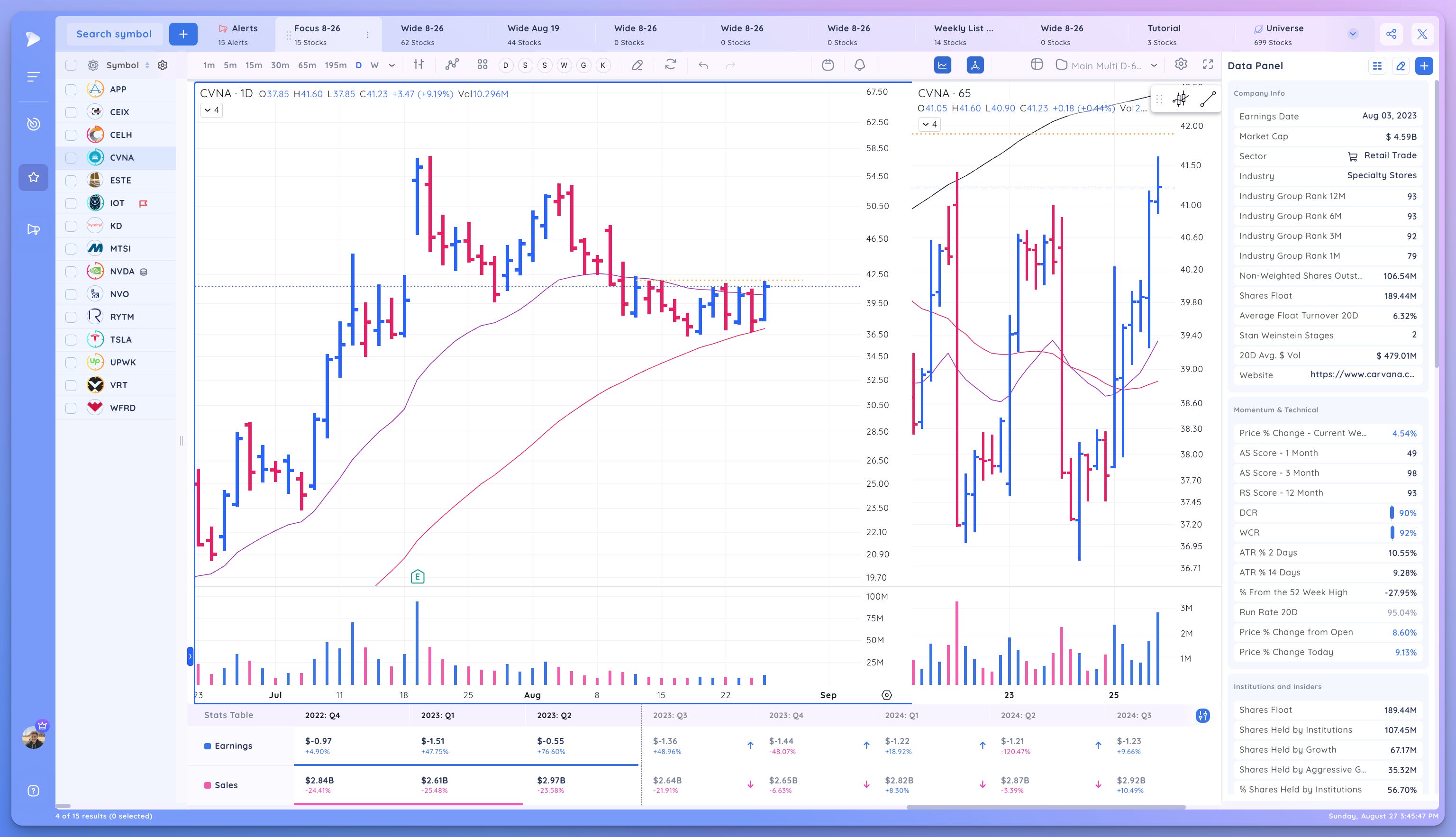
Task: Select the drawing pencil tool
Action: coord(637,65)
